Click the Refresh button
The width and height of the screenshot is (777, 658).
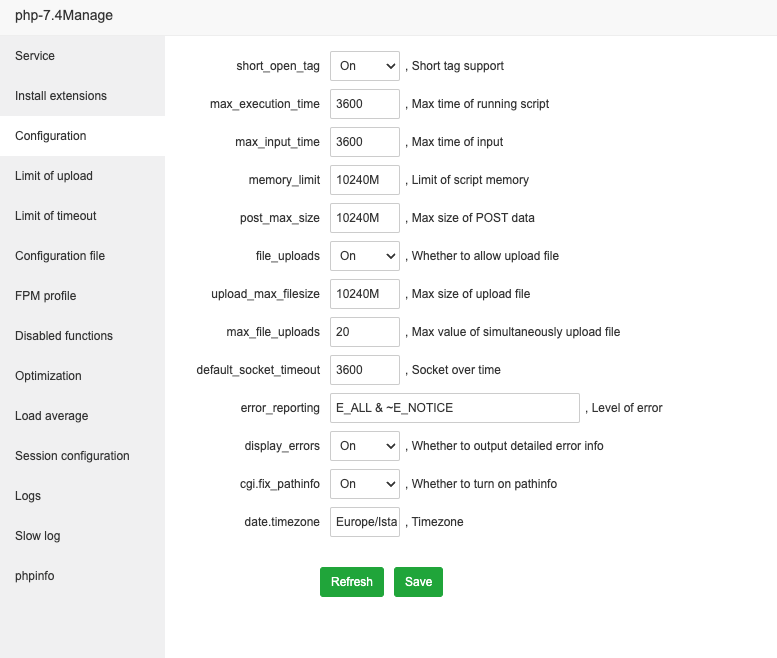tap(351, 582)
